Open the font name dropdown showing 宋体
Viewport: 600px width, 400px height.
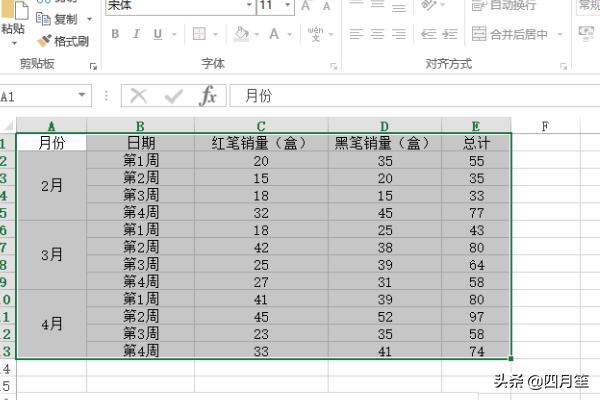pyautogui.click(x=249, y=5)
